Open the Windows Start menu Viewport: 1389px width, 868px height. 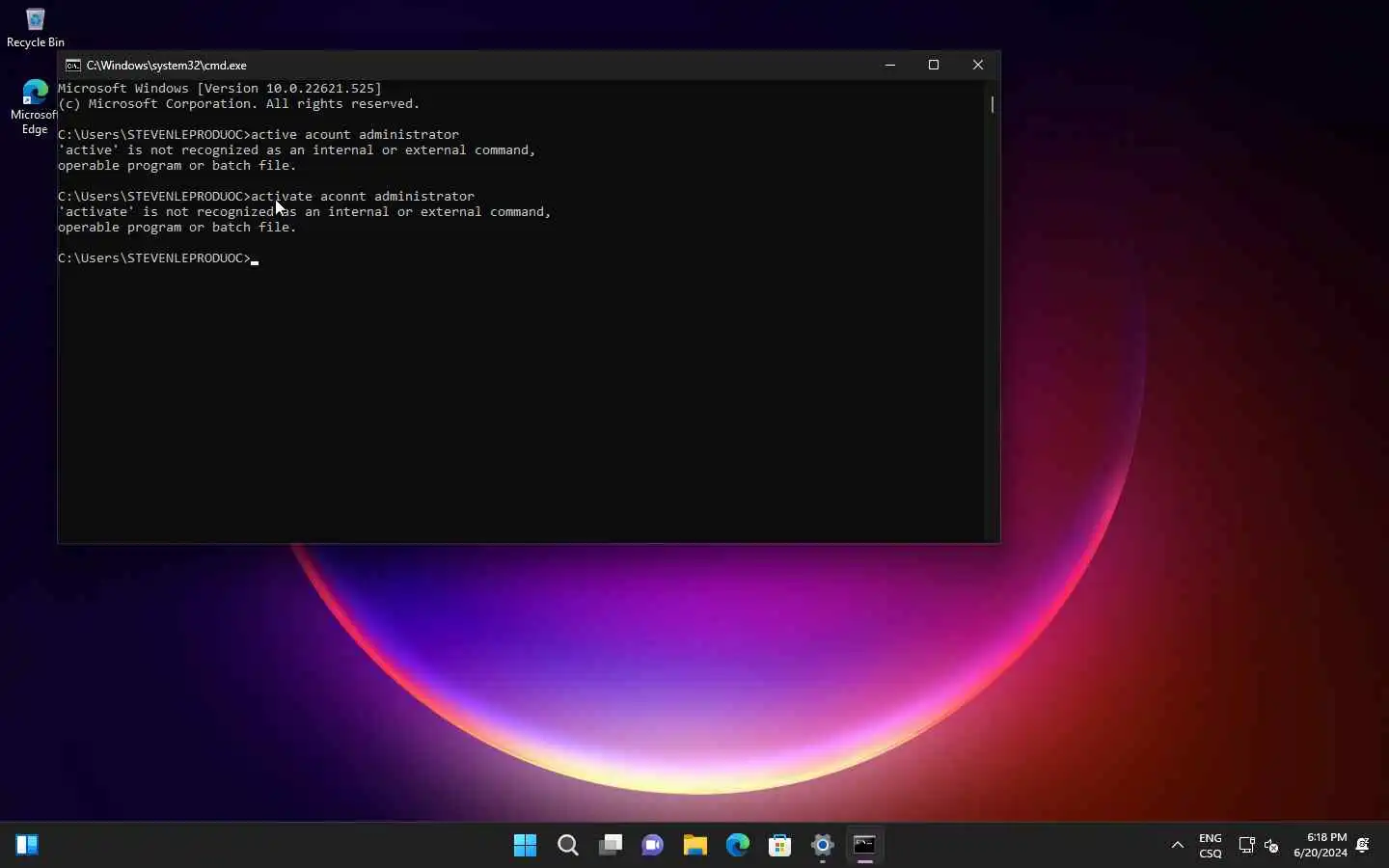coord(526,846)
